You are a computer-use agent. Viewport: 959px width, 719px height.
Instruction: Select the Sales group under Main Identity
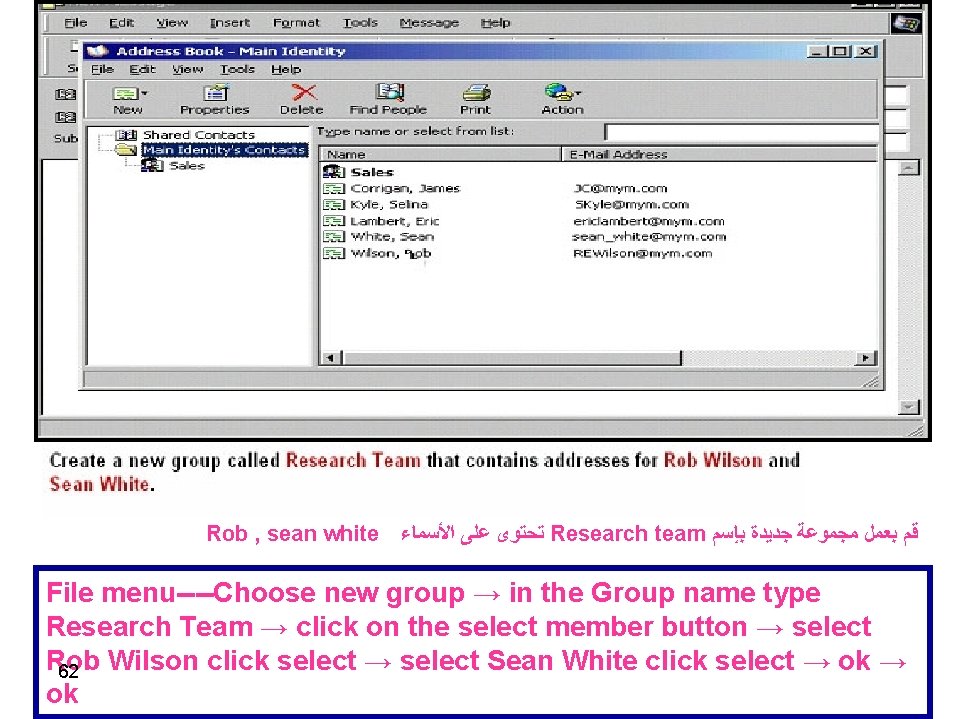pyautogui.click(x=187, y=166)
